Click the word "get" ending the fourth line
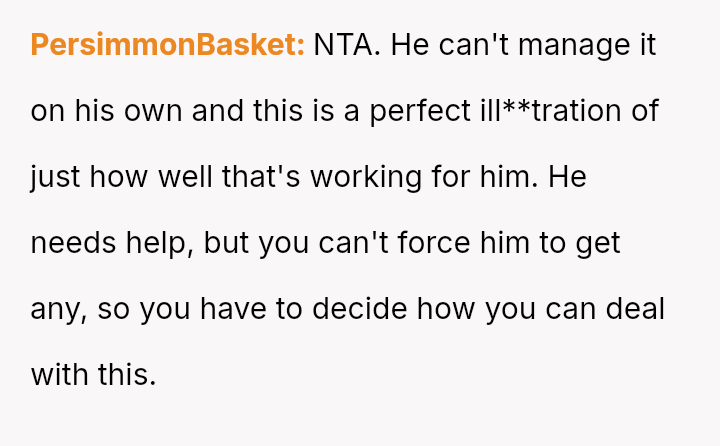This screenshot has height=446, width=720. (600, 243)
